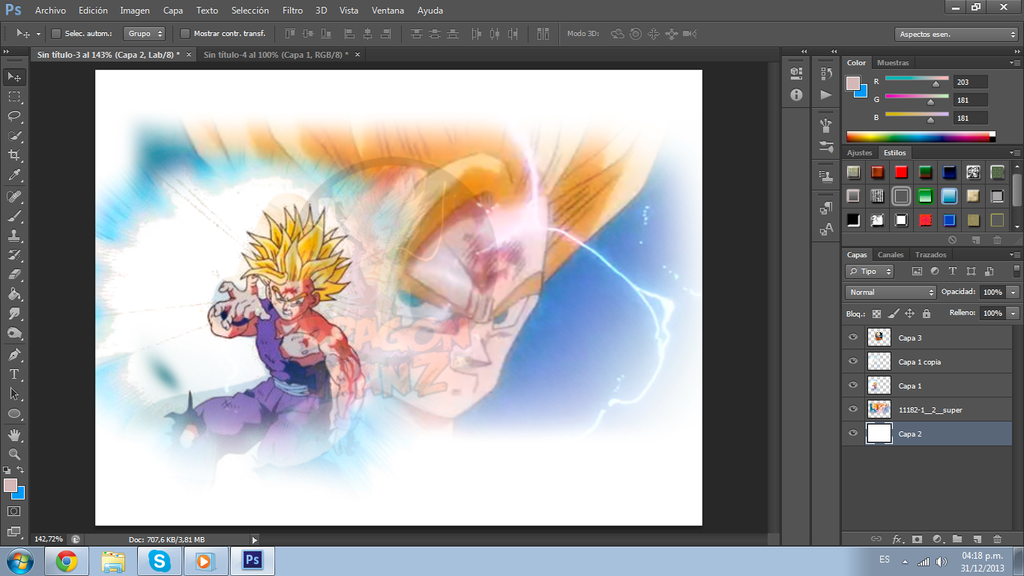1024x576 pixels.
Task: Open the layer filter Tipo dropdown
Action: pyautogui.click(x=870, y=271)
